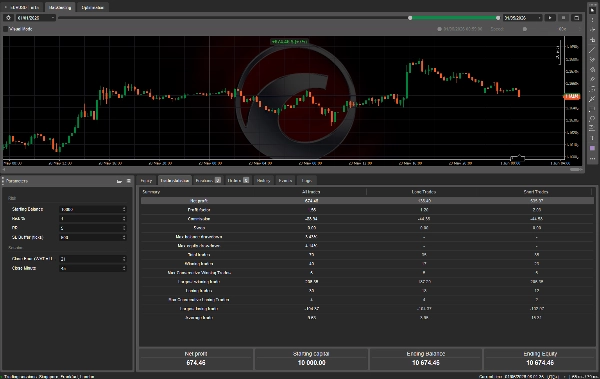The image size is (600, 379).
Task: Click the play backtest button
Action: 550,18
